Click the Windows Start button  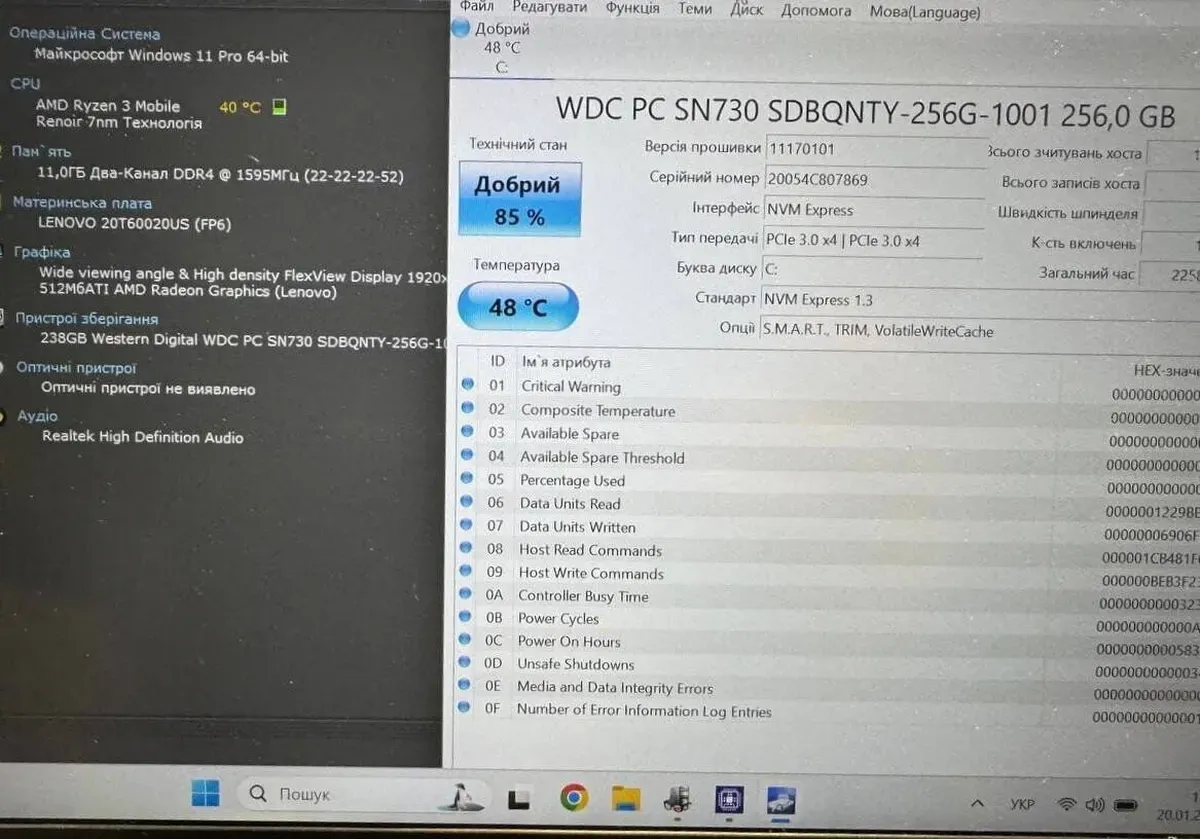(x=205, y=794)
